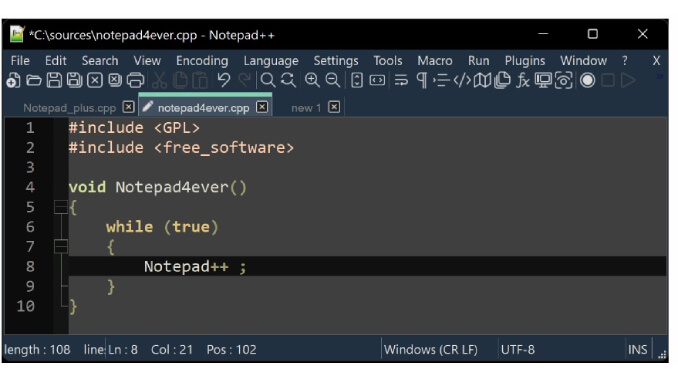Click on the "Notepad++ ;" line

tap(195, 266)
